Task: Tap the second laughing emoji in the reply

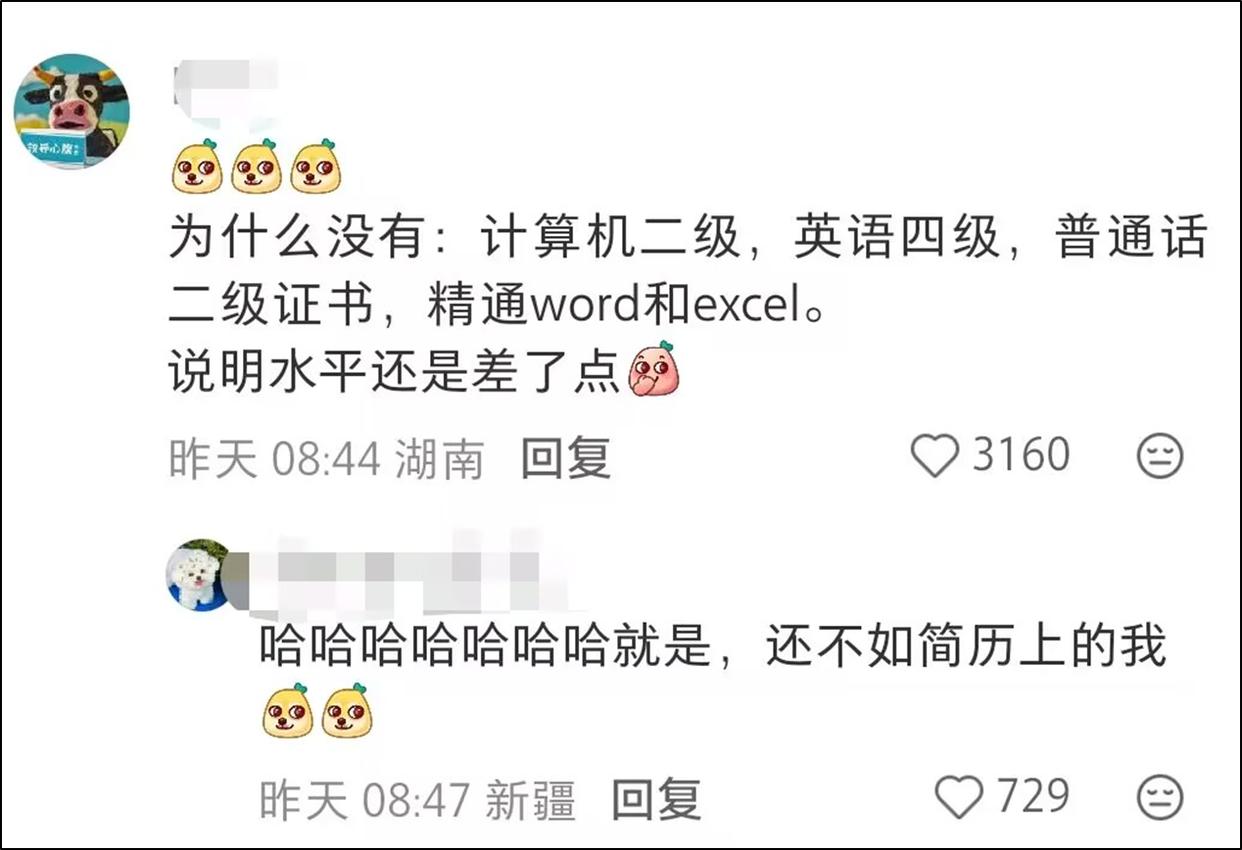Action: tap(347, 711)
